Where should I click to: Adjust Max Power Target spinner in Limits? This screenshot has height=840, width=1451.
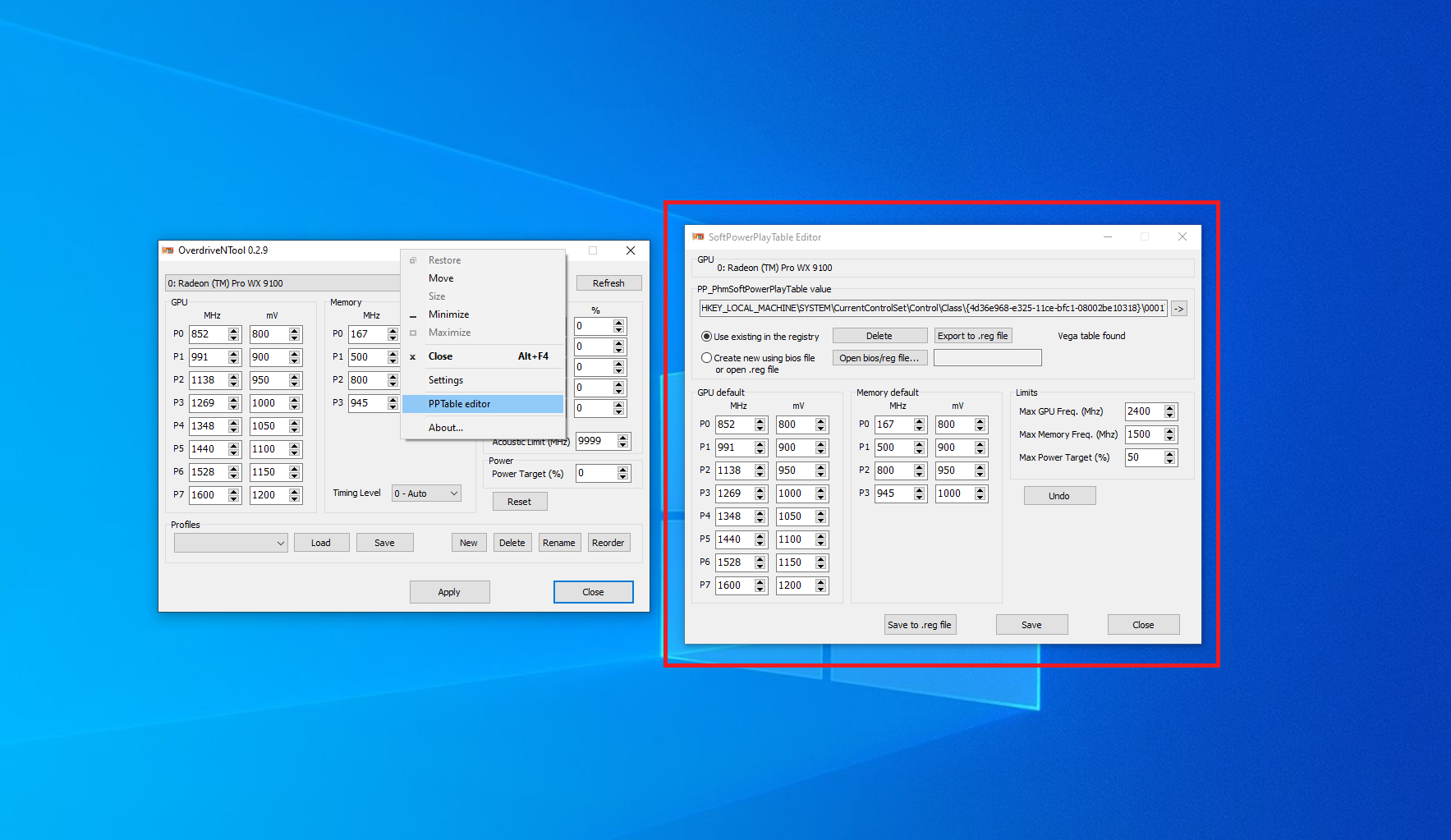(1170, 457)
